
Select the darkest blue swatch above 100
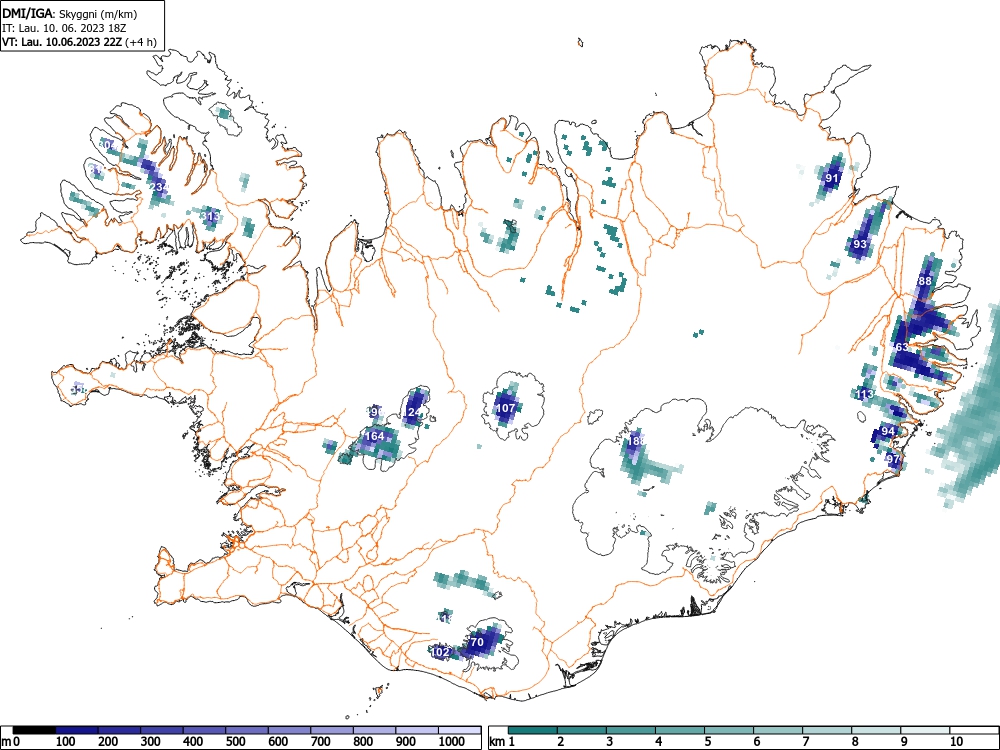click(x=77, y=730)
